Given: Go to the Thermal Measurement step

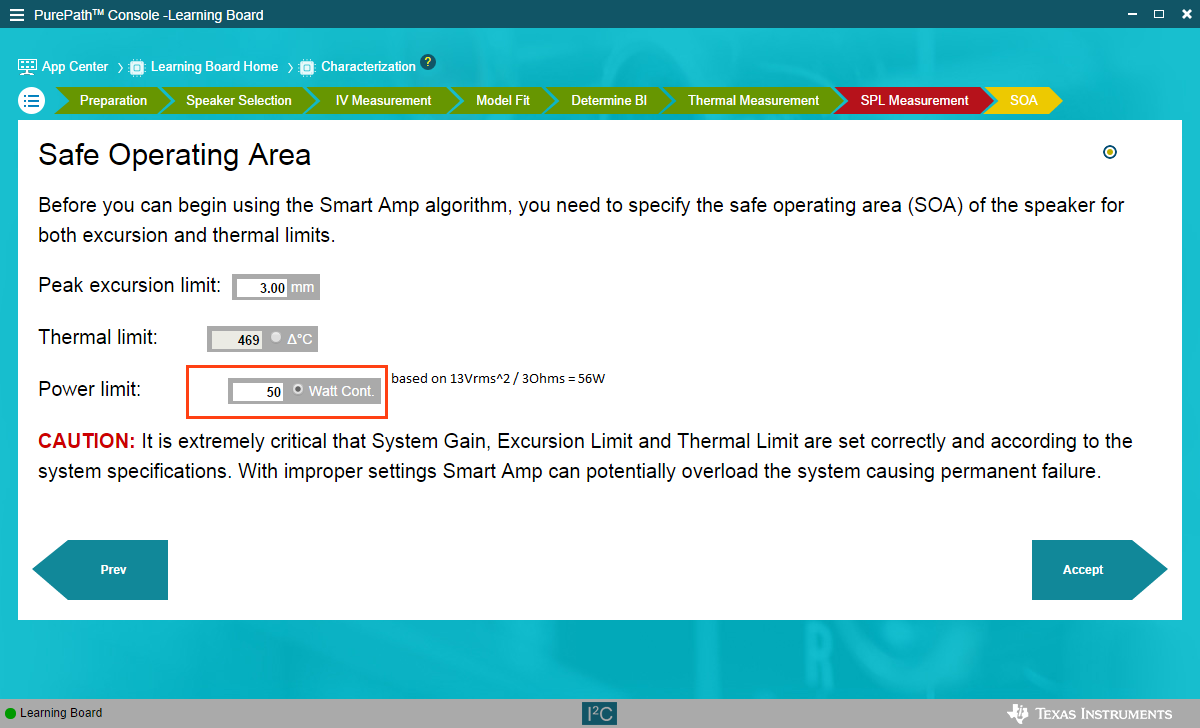Looking at the screenshot, I should [753, 100].
